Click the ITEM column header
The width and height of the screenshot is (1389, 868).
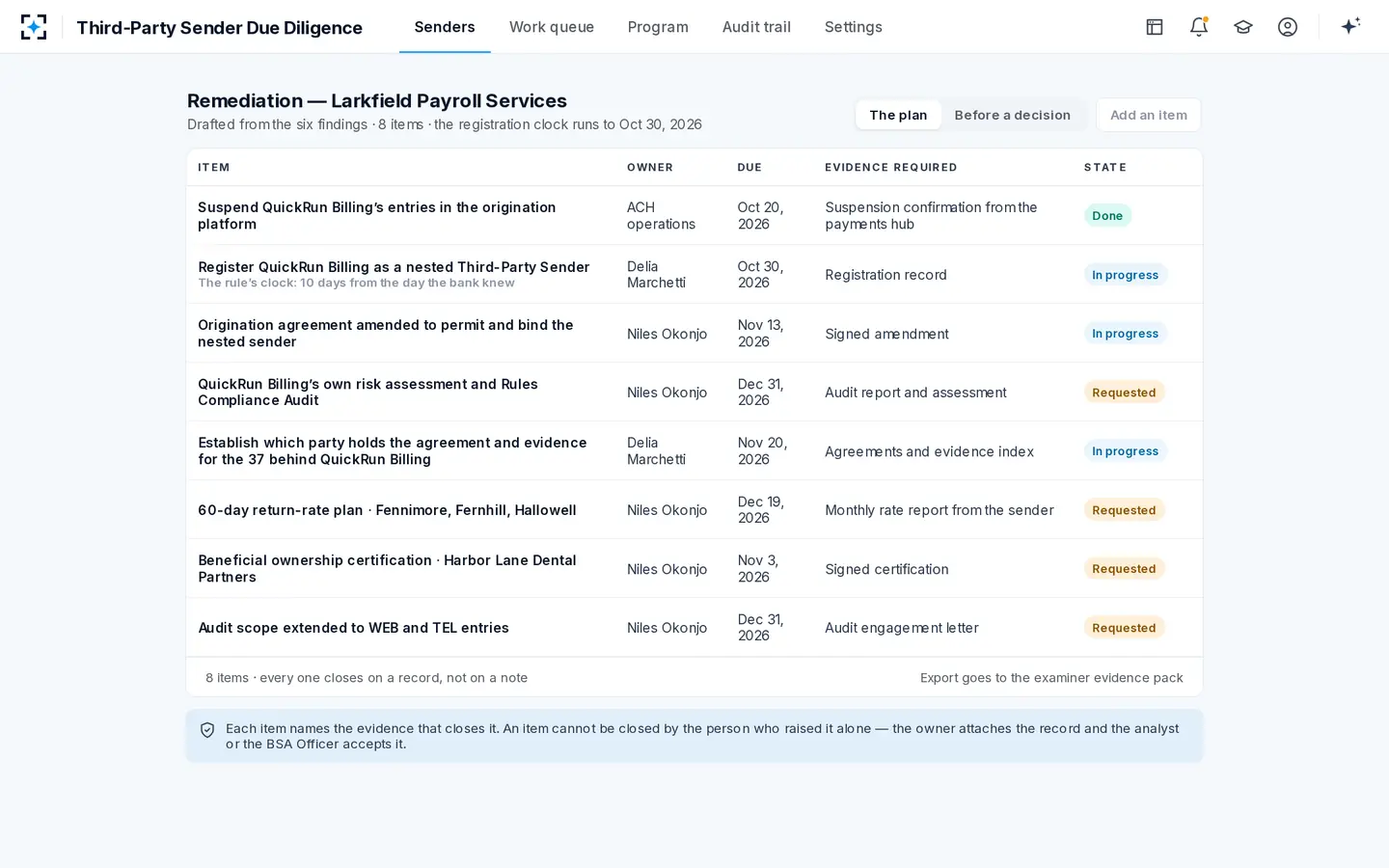(x=214, y=168)
